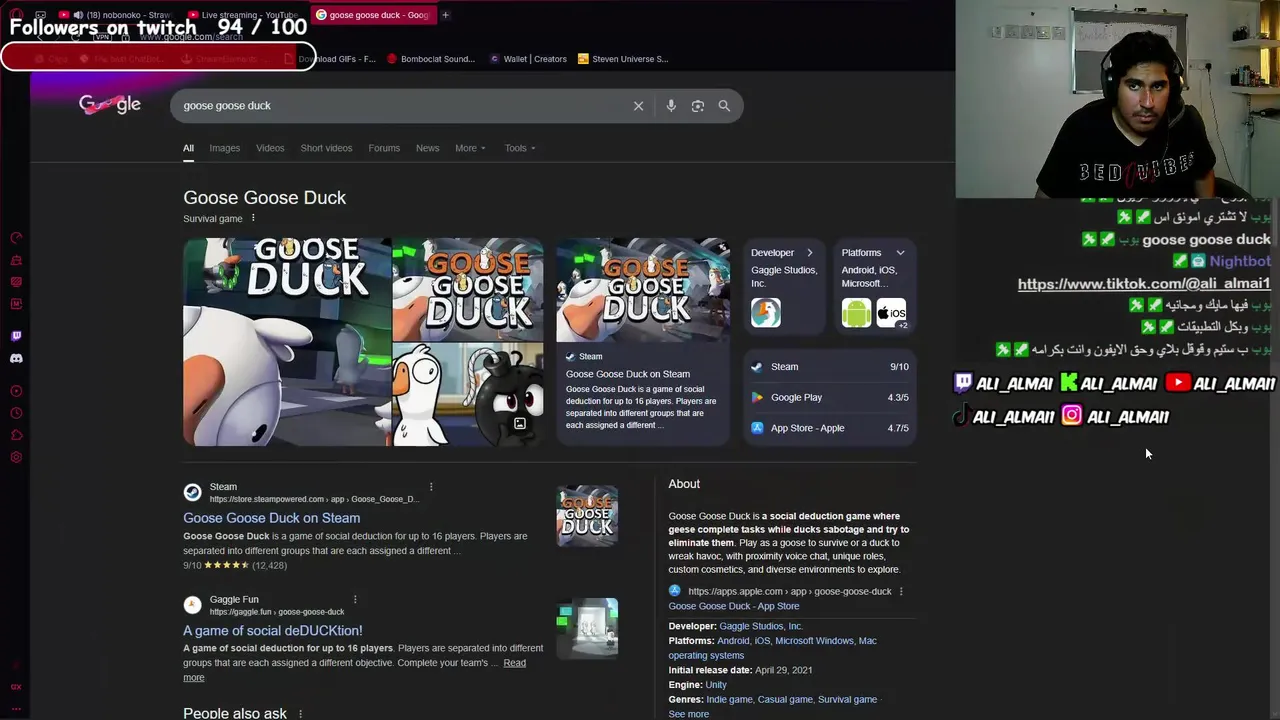Viewport: 1280px width, 720px height.
Task: Expand the Platforms card dropdown
Action: [900, 253]
